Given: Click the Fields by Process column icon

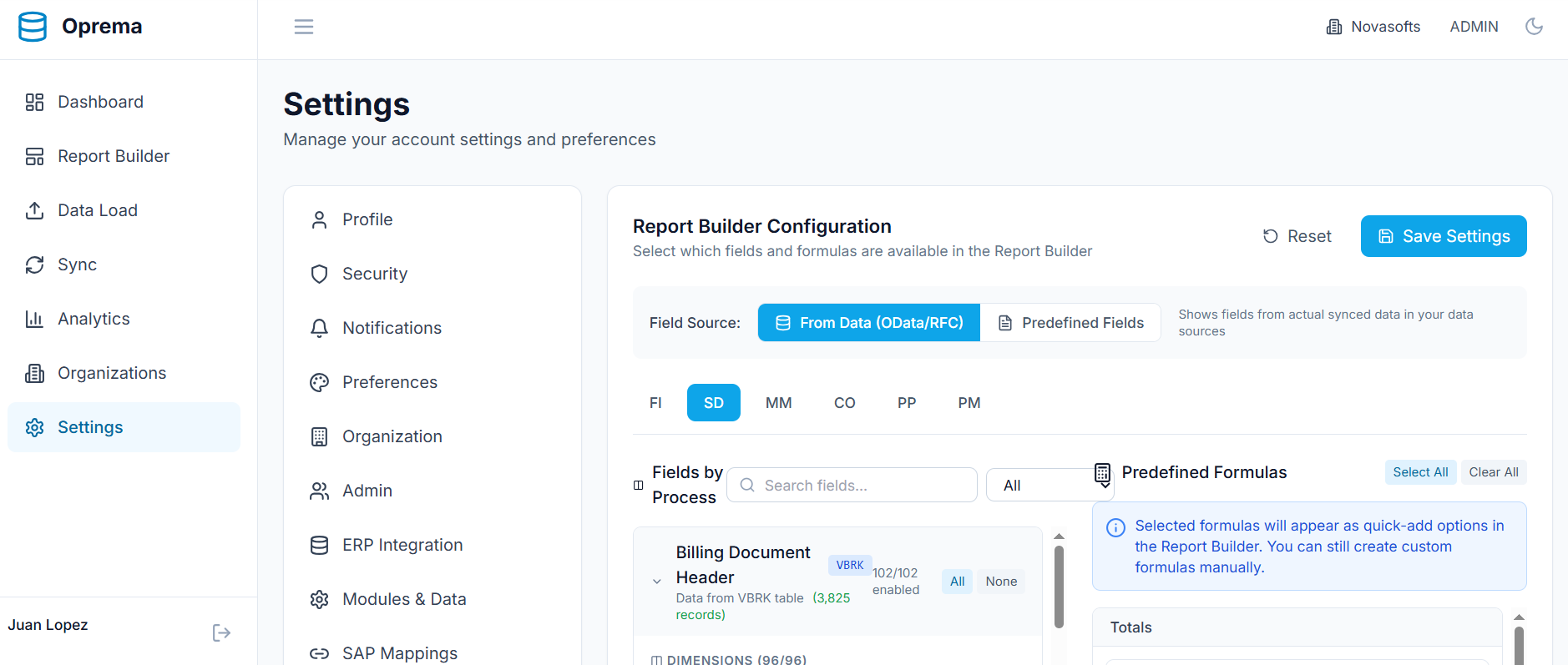Looking at the screenshot, I should click(x=639, y=485).
